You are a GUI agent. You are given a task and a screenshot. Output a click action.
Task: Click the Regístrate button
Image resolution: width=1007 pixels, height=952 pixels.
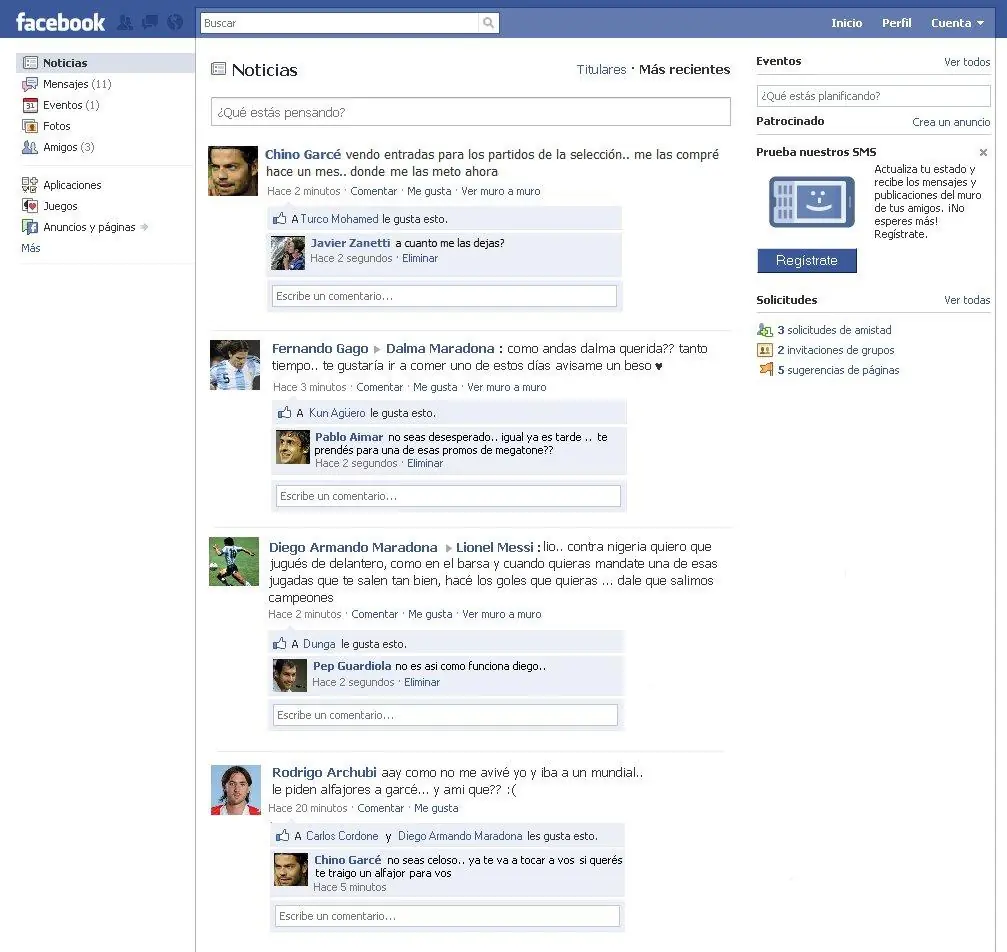point(807,261)
